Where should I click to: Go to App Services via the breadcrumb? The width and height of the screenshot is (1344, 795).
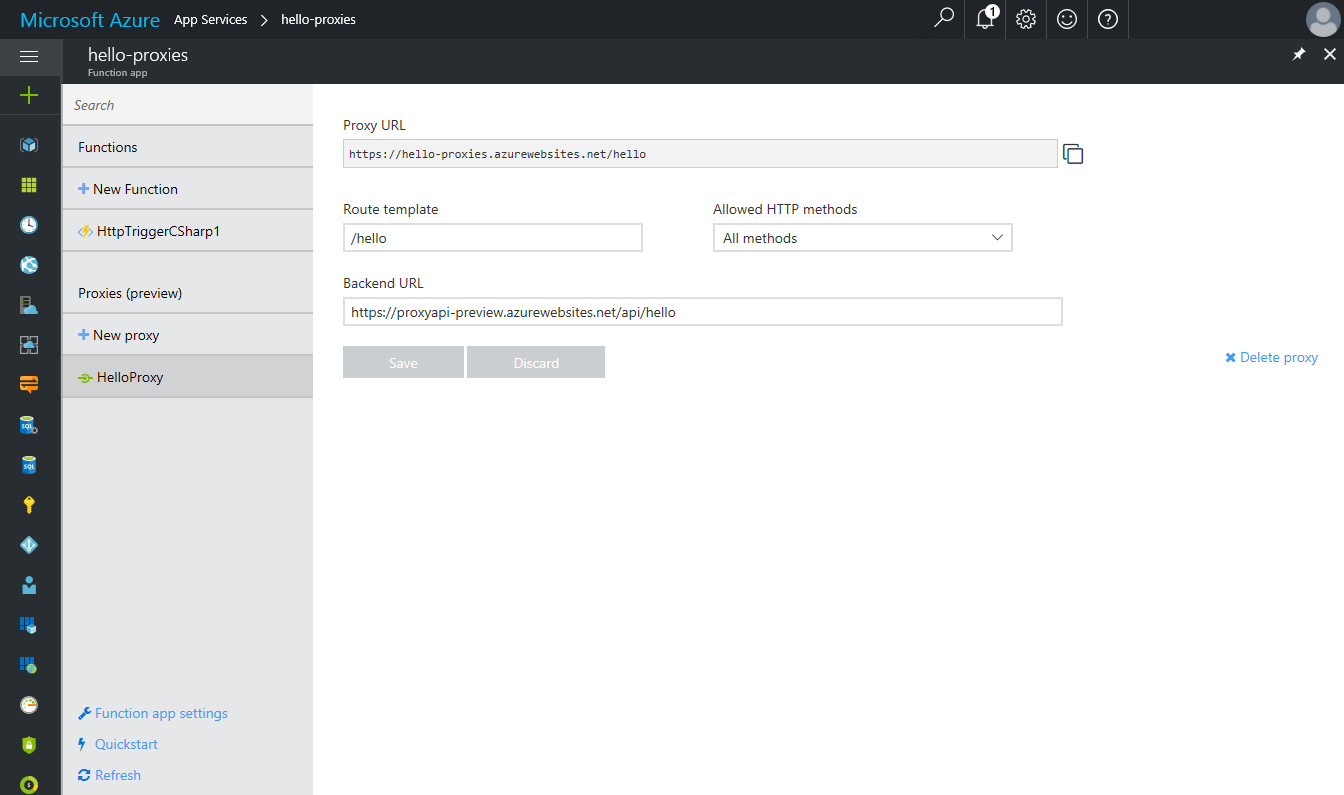pos(210,19)
